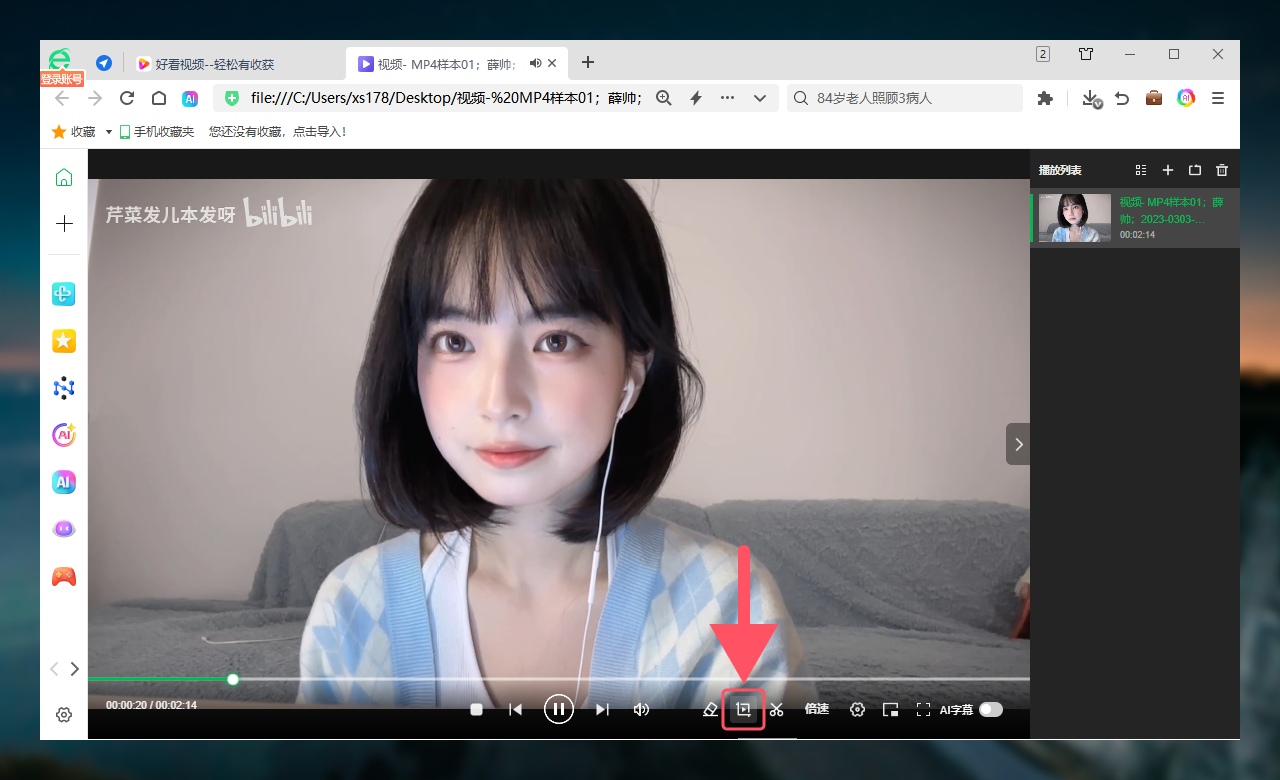Open the yellow star favorites app
1280x780 pixels.
[64, 341]
